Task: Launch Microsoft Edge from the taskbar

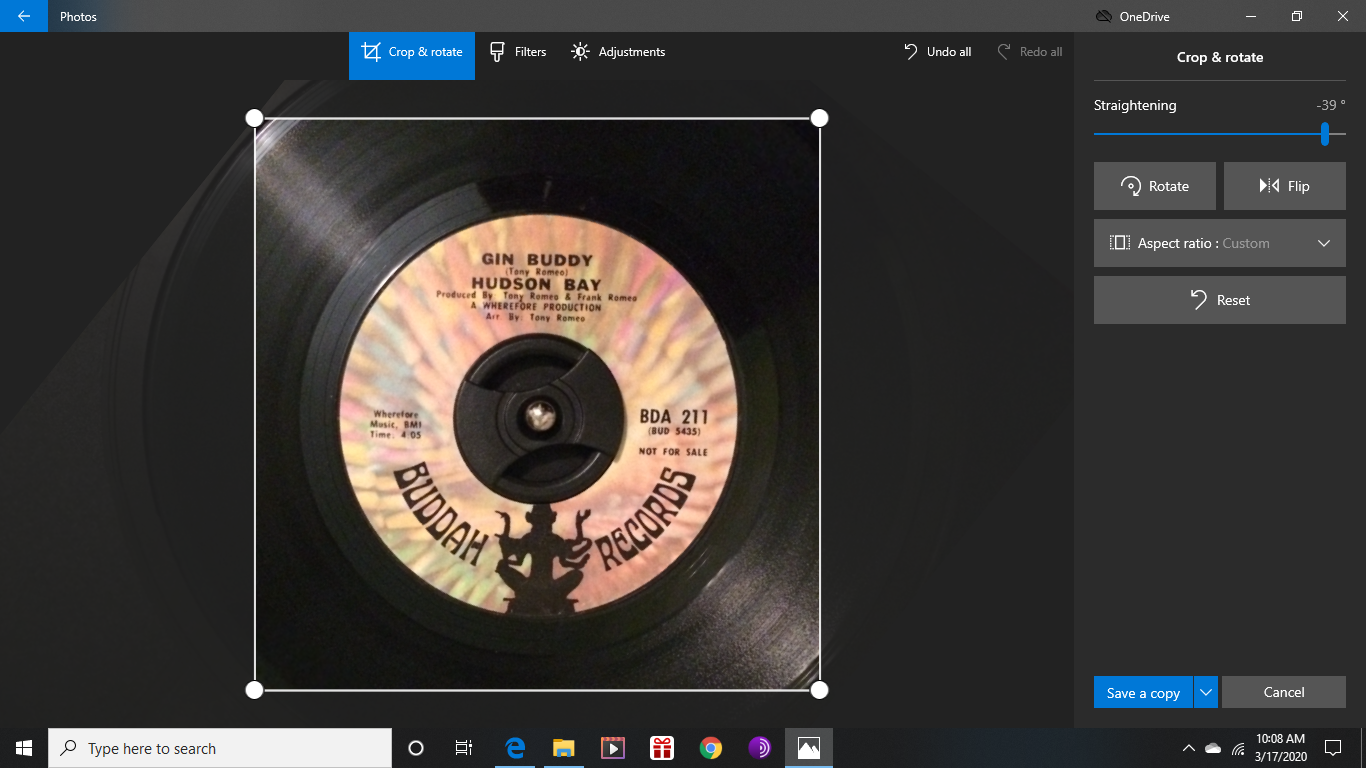Action: coord(515,748)
